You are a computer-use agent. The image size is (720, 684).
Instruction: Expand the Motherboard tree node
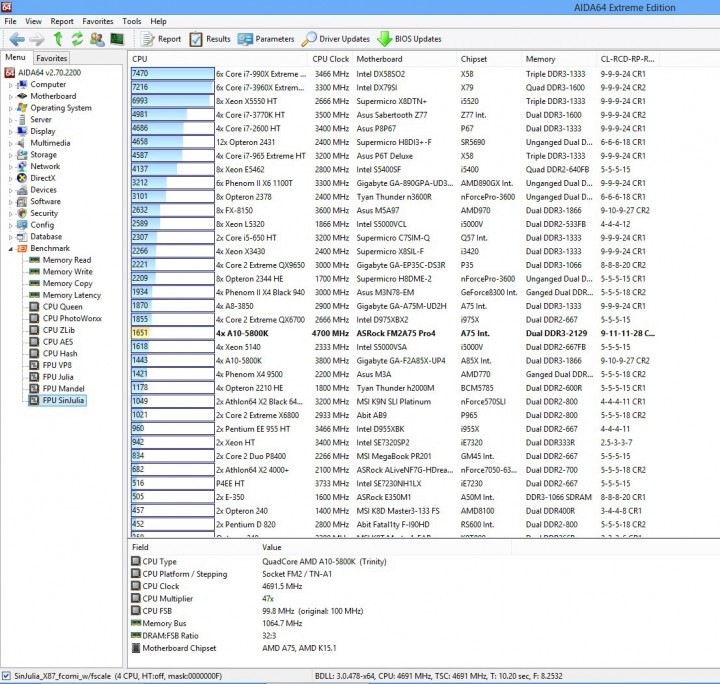(11, 96)
